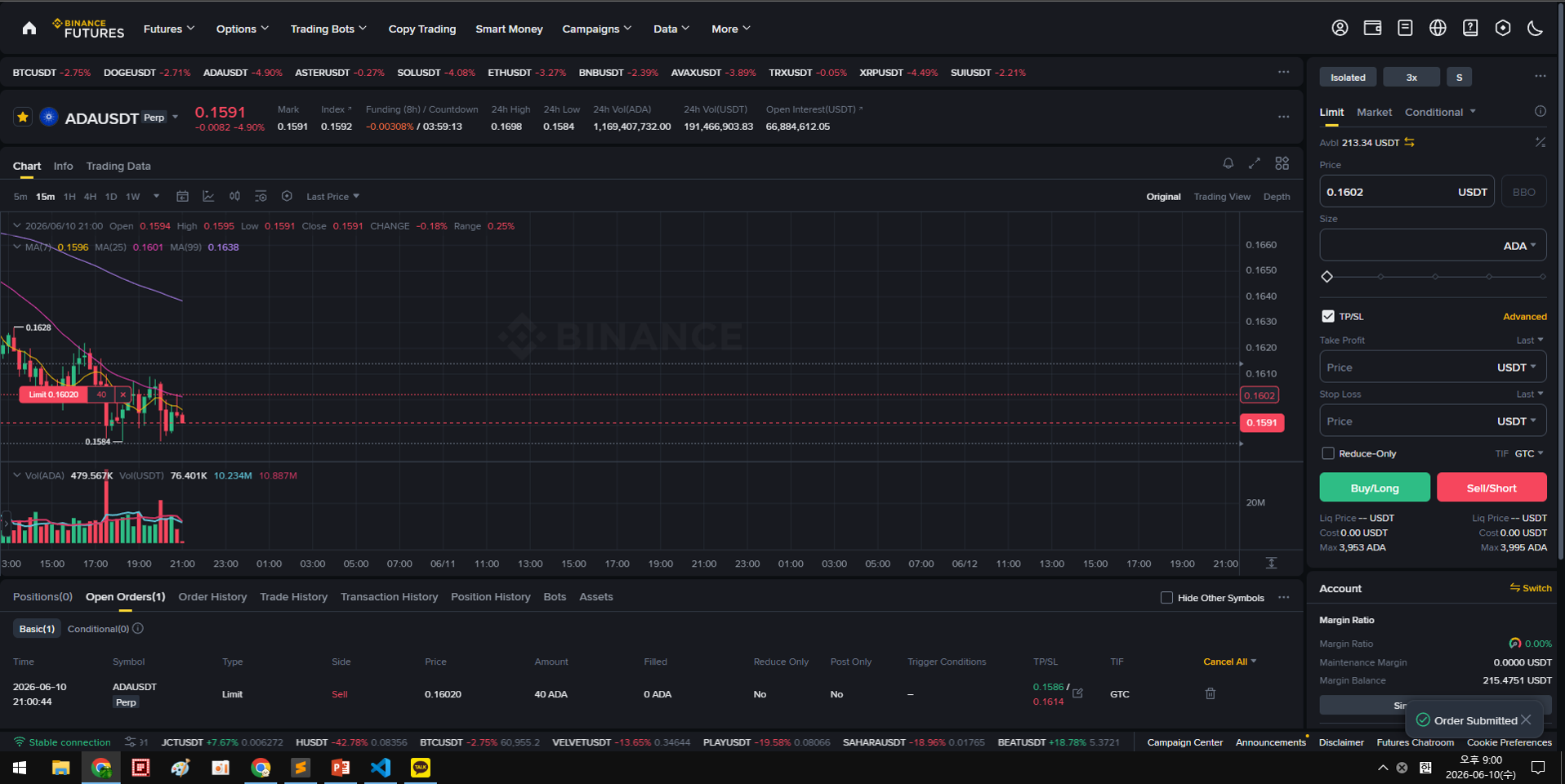This screenshot has width=1565, height=784.
Task: Switch theme with the moon icon
Action: coord(1535,28)
